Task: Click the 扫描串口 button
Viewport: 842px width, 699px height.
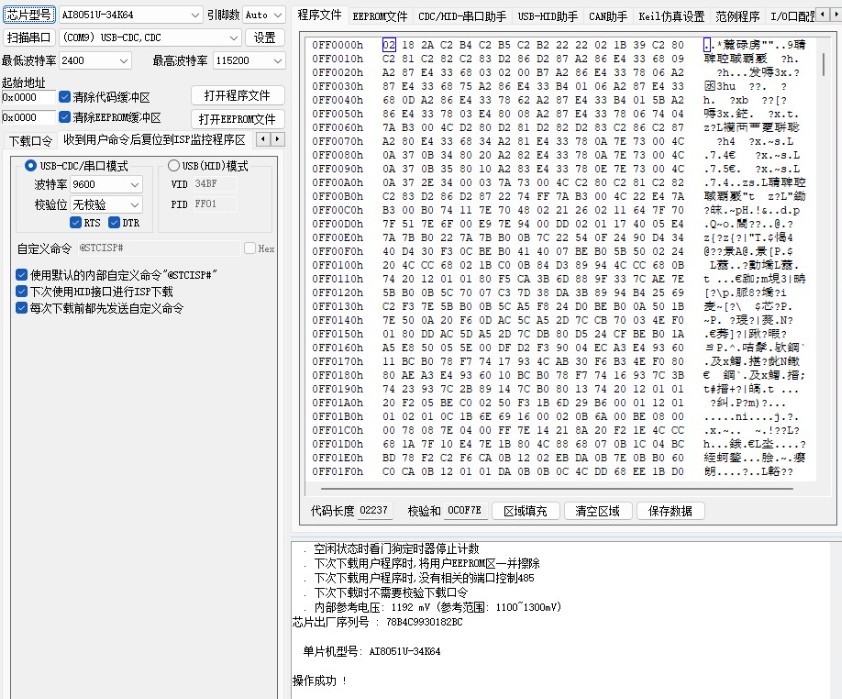Action: (x=29, y=38)
